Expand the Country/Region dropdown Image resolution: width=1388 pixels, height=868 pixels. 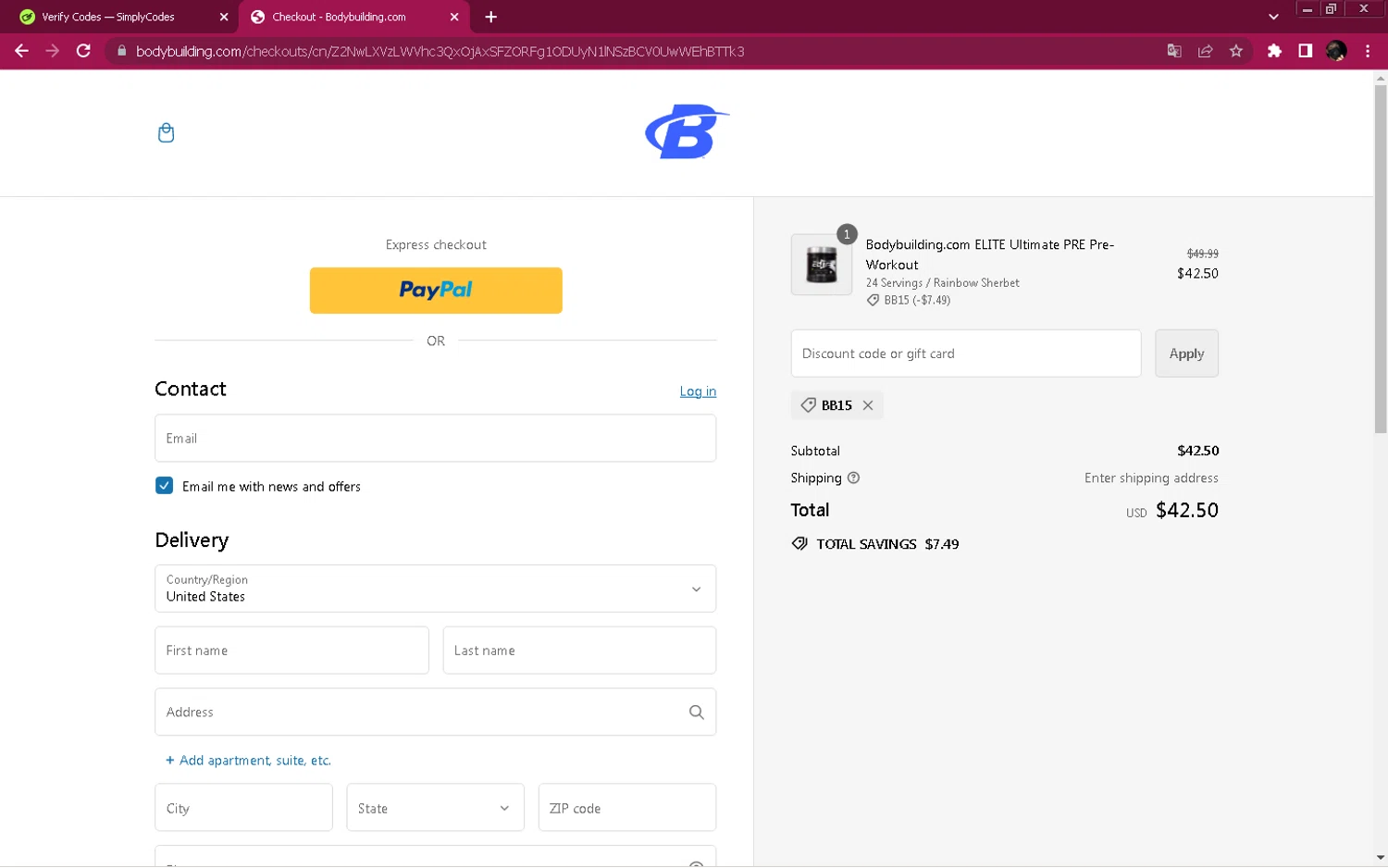pyautogui.click(x=436, y=589)
